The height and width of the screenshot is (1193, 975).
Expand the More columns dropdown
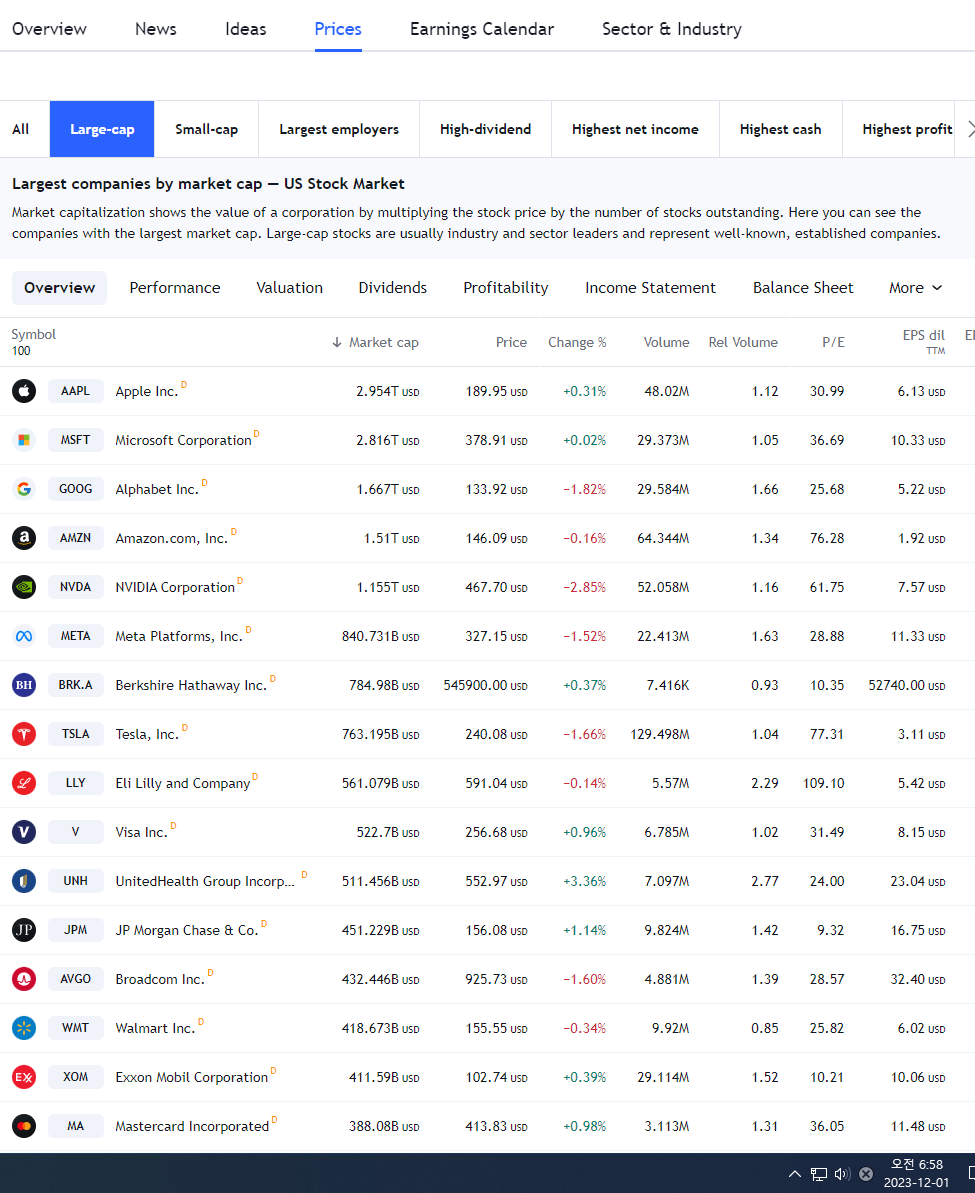click(x=916, y=288)
